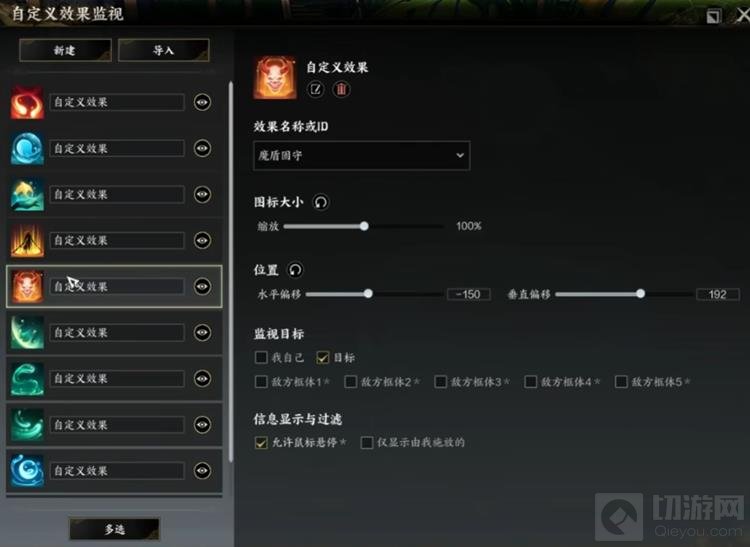This screenshot has height=547, width=750.
Task: Click the large demon face effect icon
Action: coord(275,77)
